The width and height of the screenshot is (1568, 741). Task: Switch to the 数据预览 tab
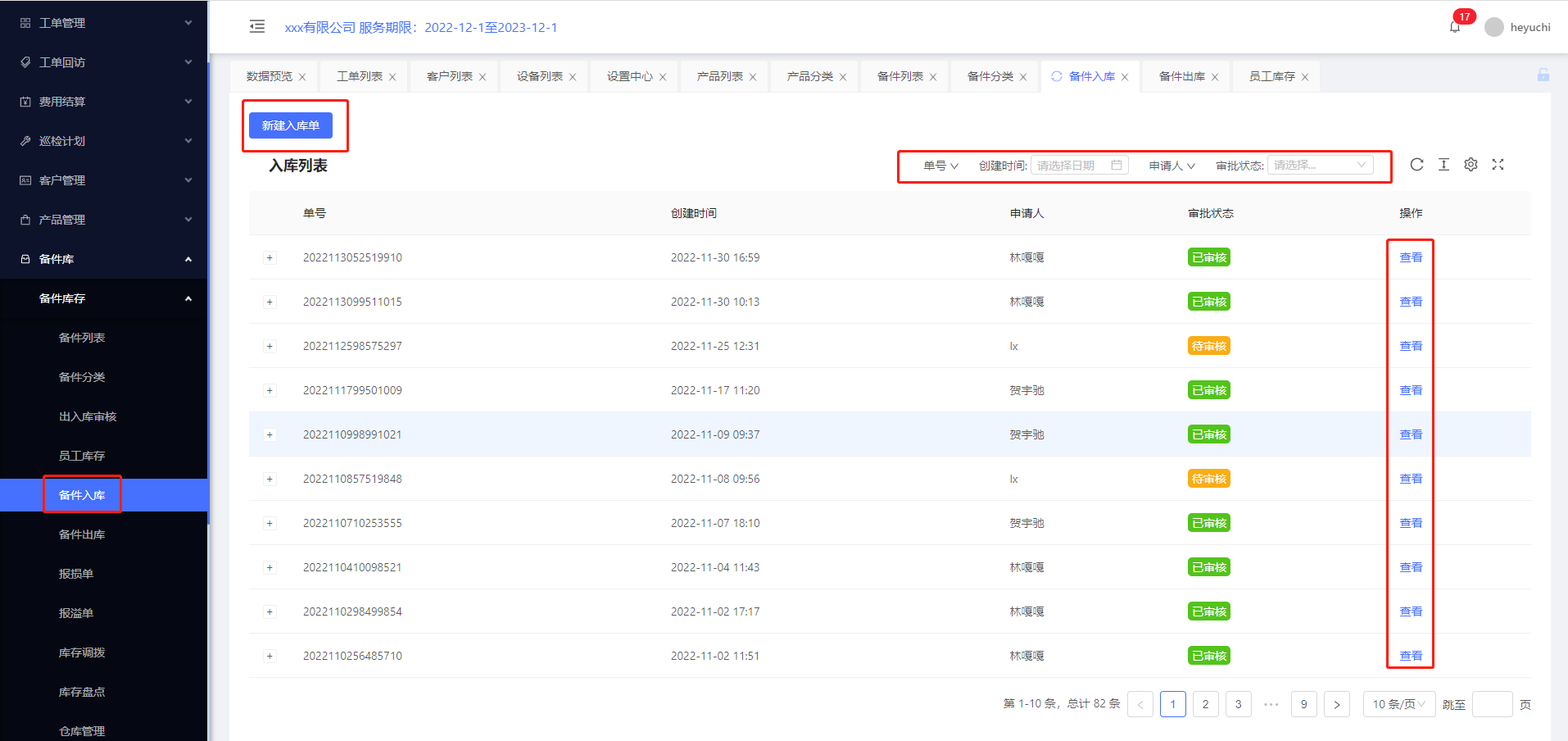coord(270,76)
